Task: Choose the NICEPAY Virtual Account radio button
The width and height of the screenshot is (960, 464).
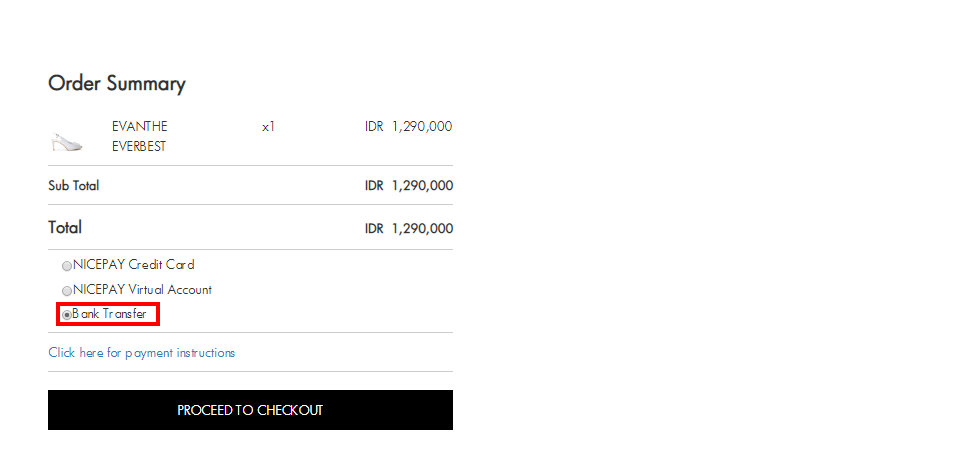Action: point(67,291)
